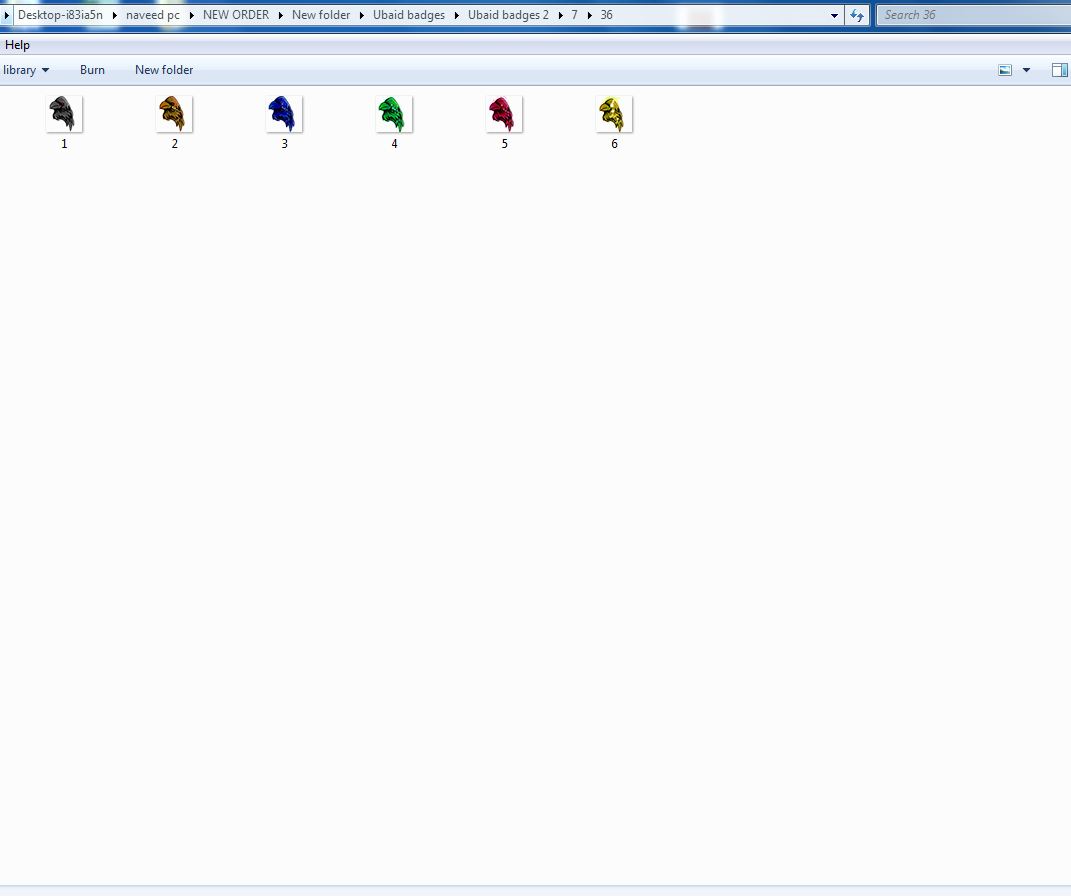
Task: Expand the arrow after naveed pc in the breadcrumb
Action: (x=192, y=15)
